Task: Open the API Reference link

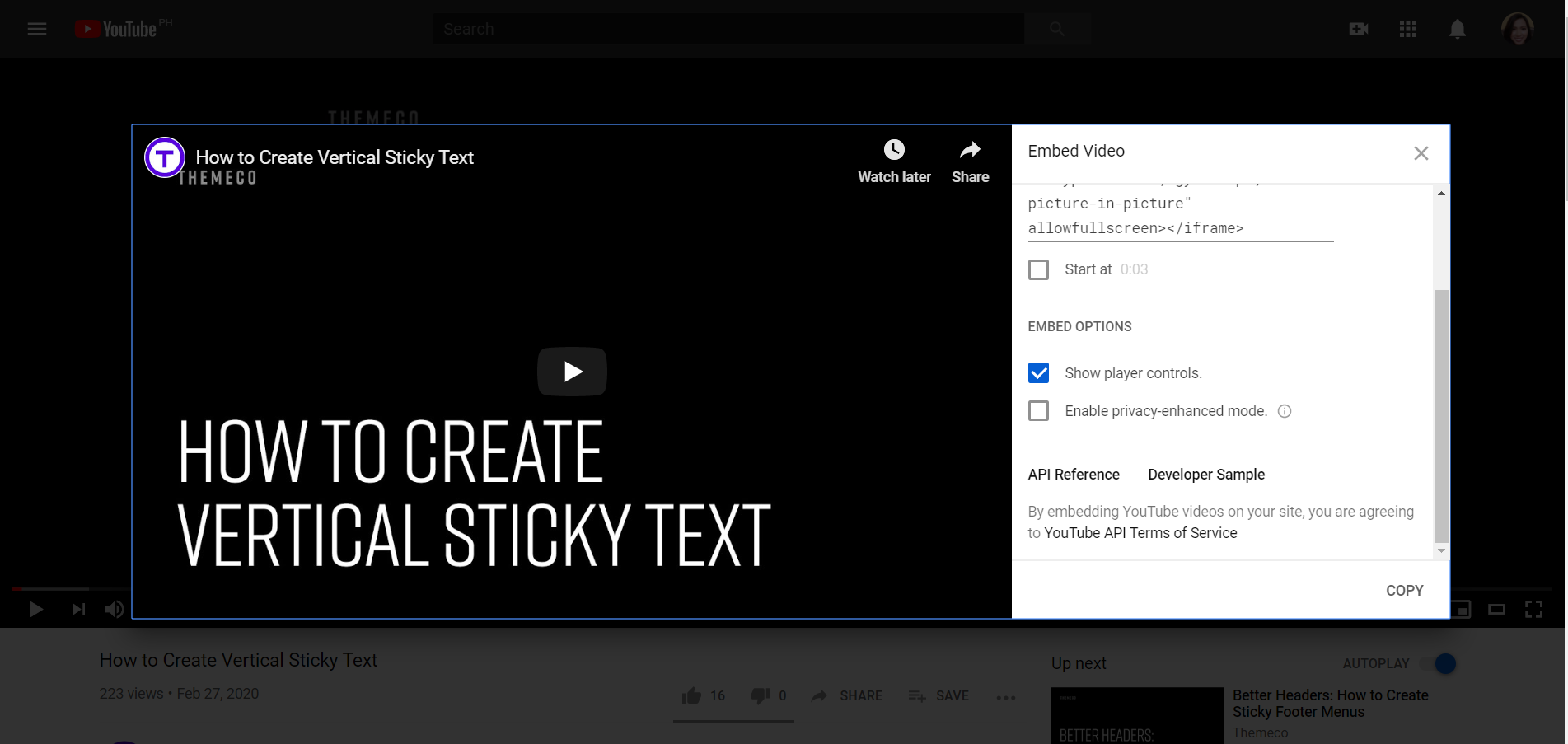Action: (x=1074, y=475)
